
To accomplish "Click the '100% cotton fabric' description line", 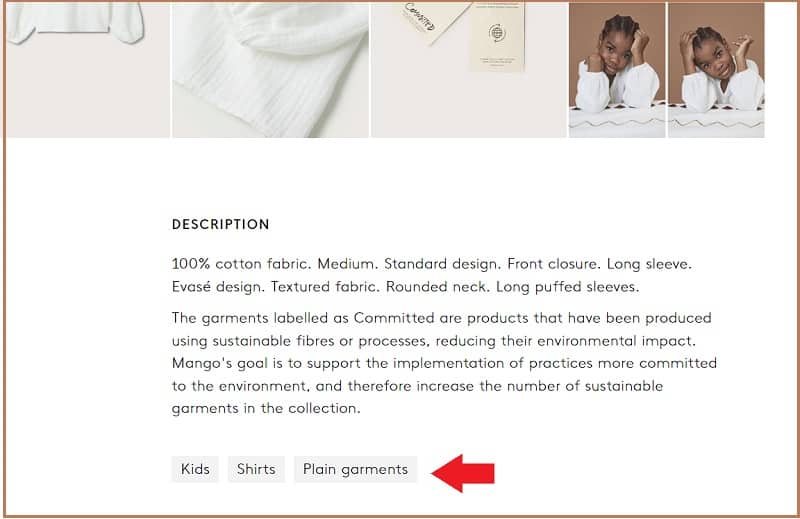I will [432, 264].
